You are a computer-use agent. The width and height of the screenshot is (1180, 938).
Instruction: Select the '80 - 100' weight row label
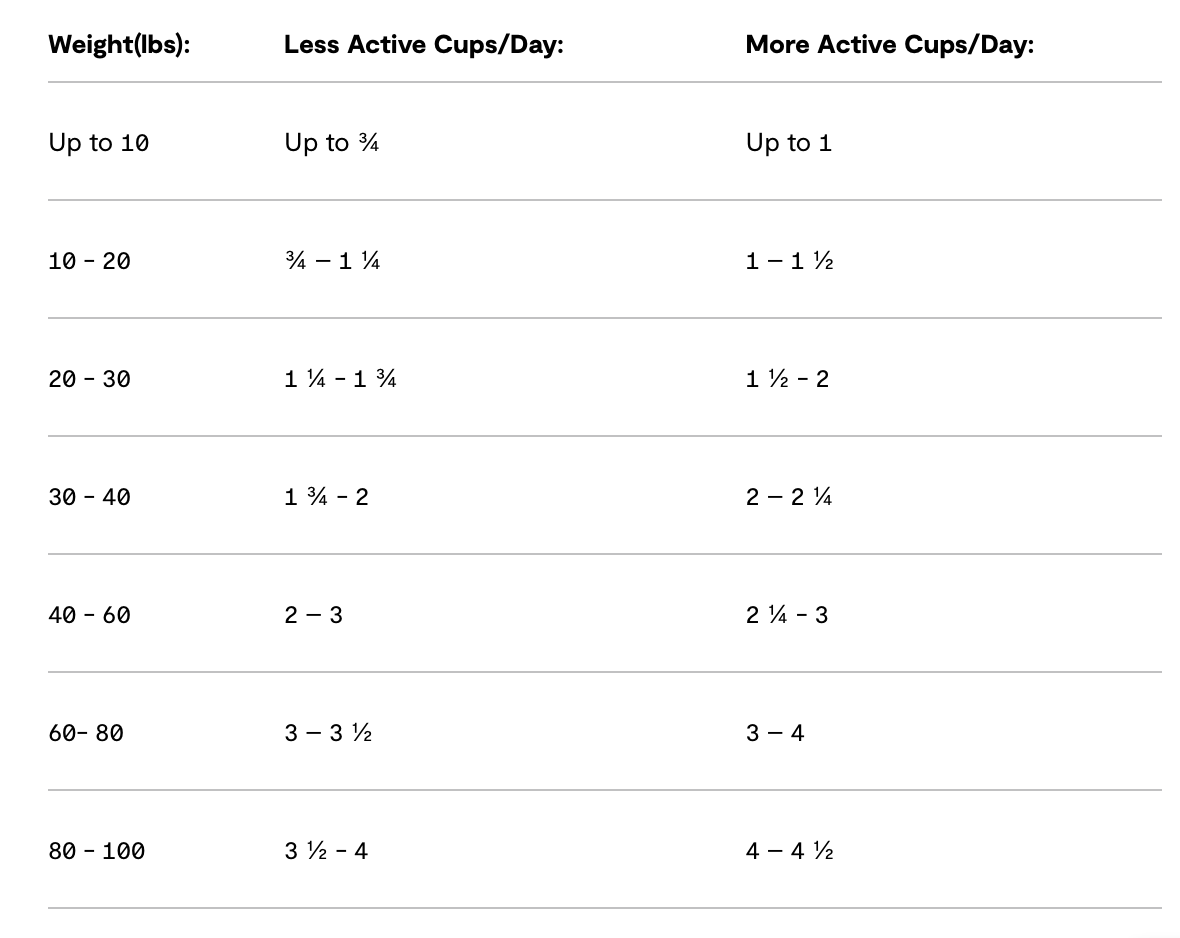coord(96,851)
